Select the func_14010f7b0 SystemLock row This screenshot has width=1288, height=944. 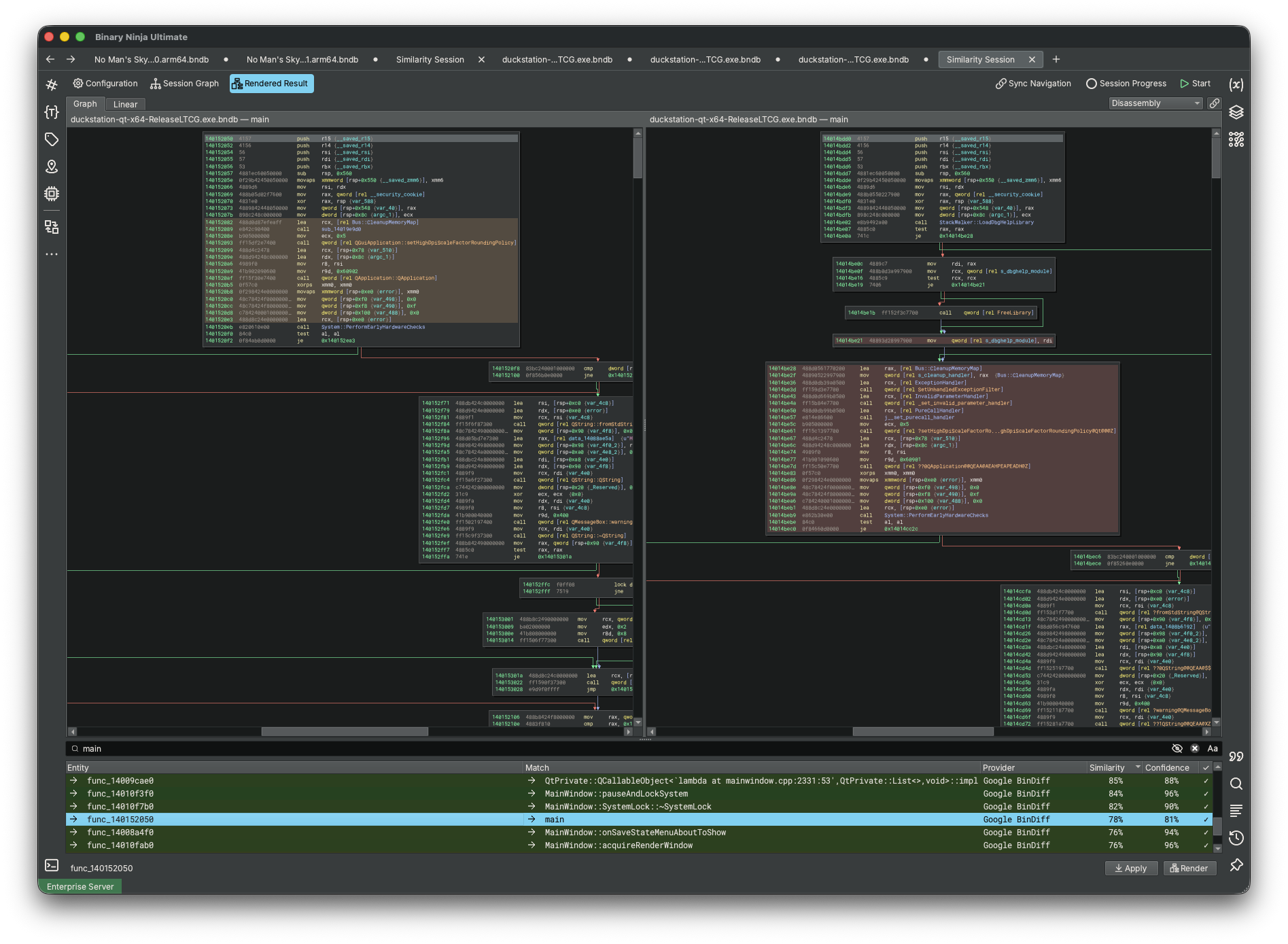638,807
